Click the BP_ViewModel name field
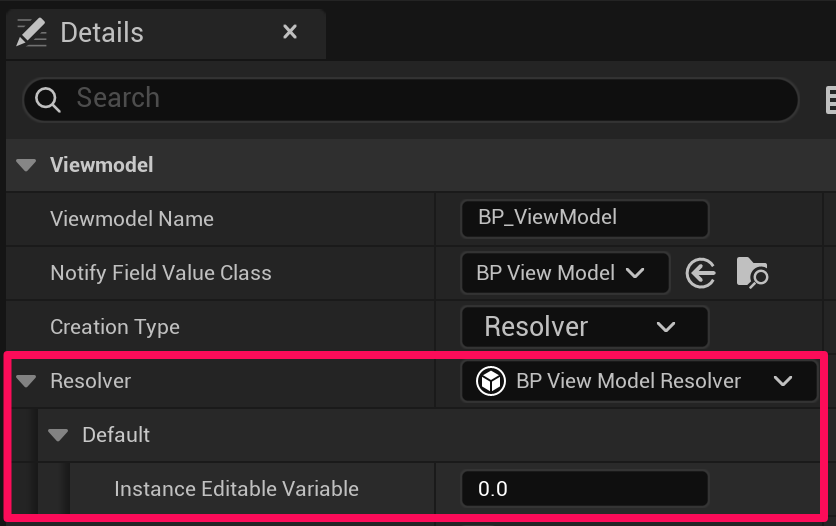 [584, 218]
